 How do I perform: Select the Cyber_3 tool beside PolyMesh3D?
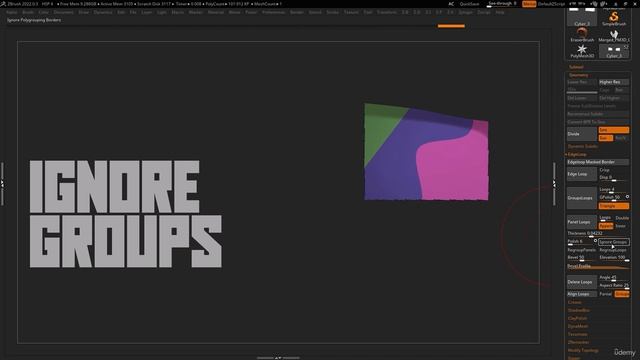pos(613,51)
